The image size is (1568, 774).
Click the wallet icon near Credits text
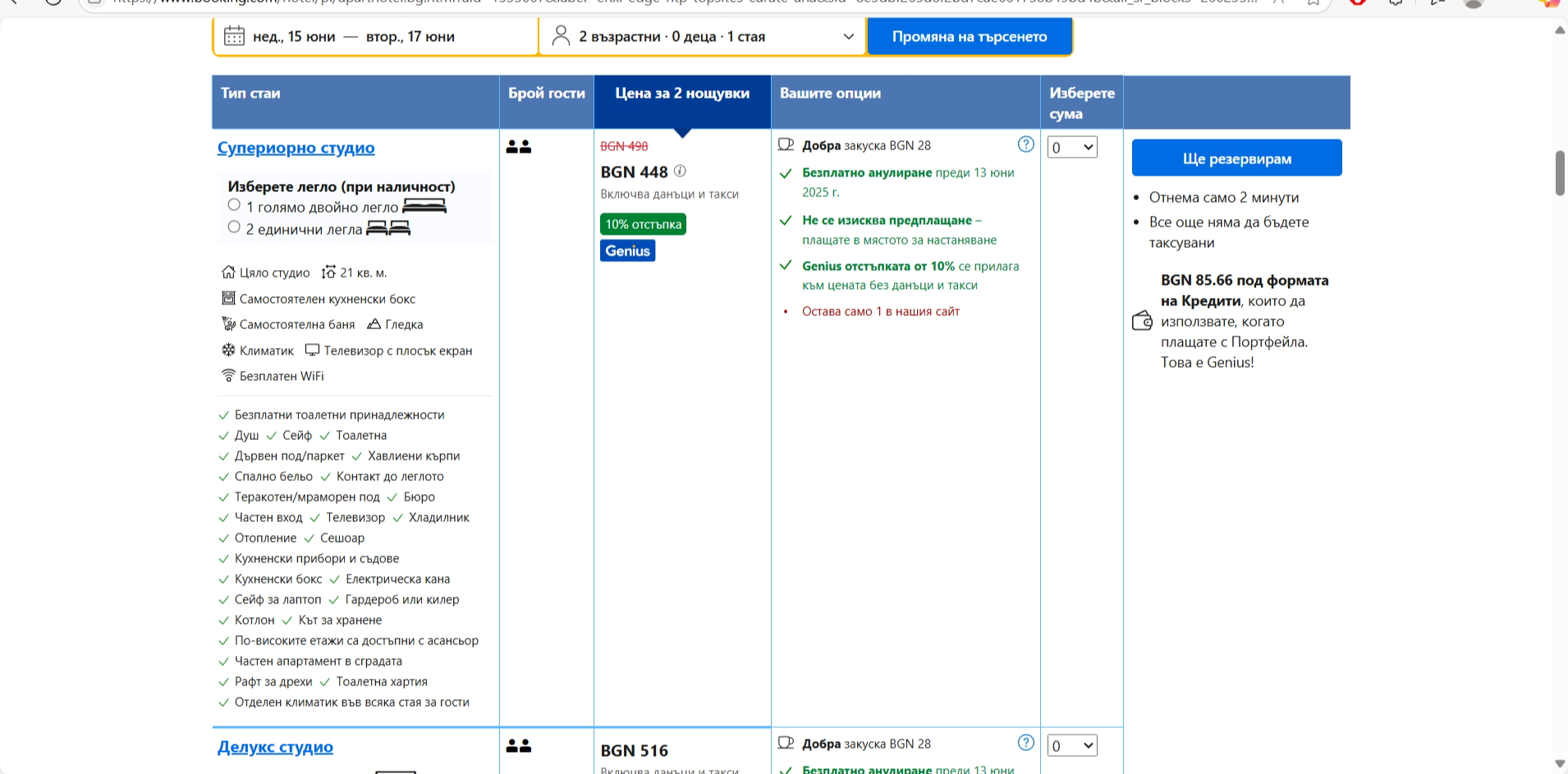(x=1142, y=321)
